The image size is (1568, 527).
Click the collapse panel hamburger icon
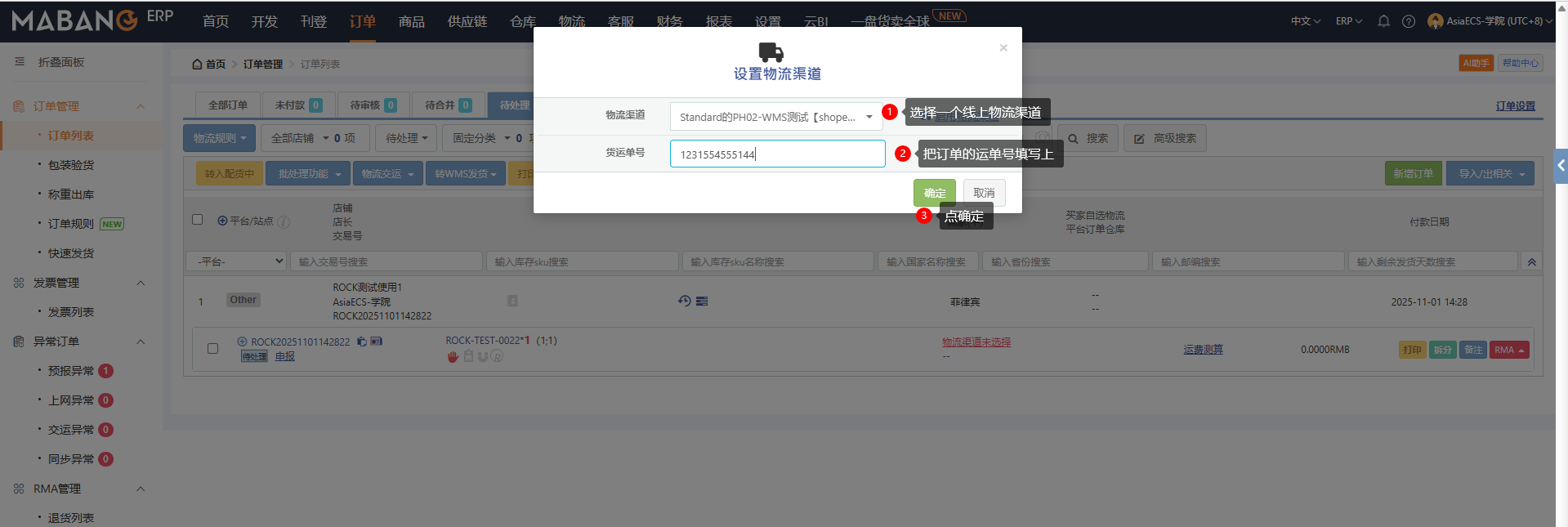(20, 62)
